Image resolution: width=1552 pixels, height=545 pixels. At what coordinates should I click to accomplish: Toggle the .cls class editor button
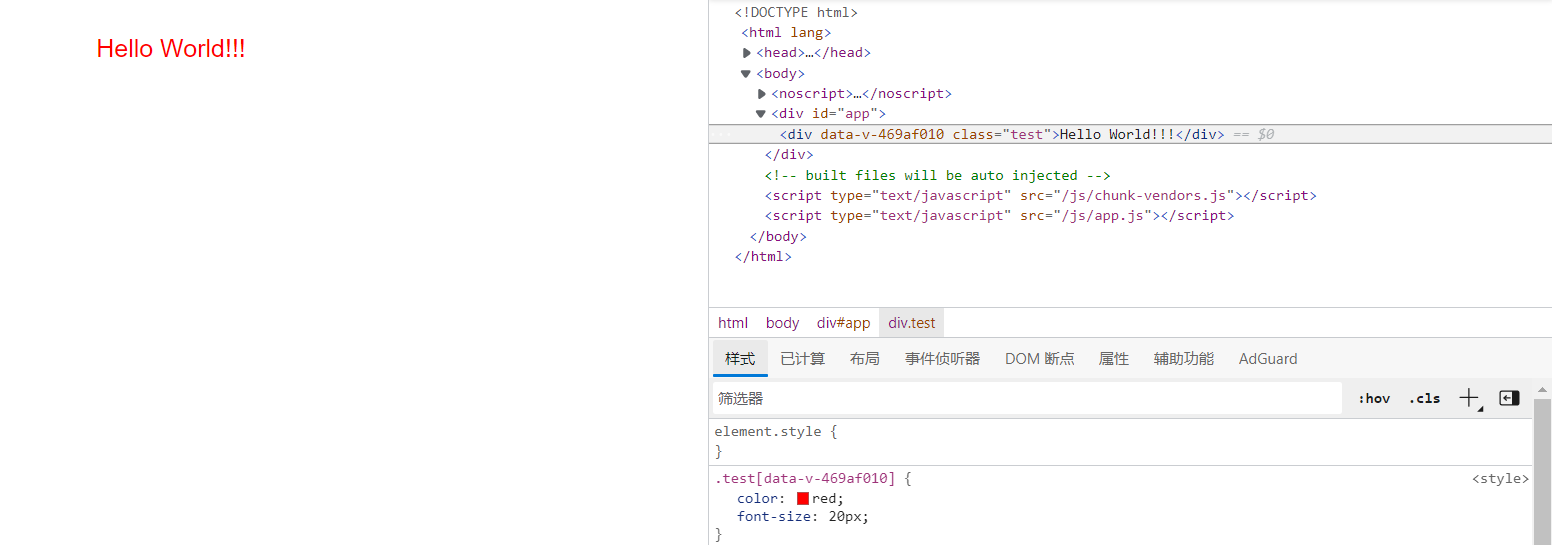pyautogui.click(x=1424, y=398)
